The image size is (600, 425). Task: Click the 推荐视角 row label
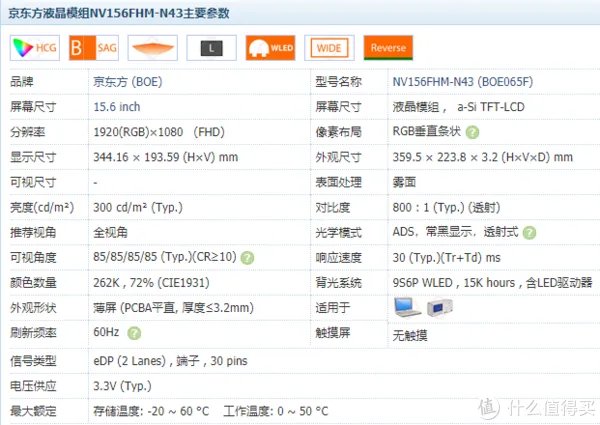point(33,232)
